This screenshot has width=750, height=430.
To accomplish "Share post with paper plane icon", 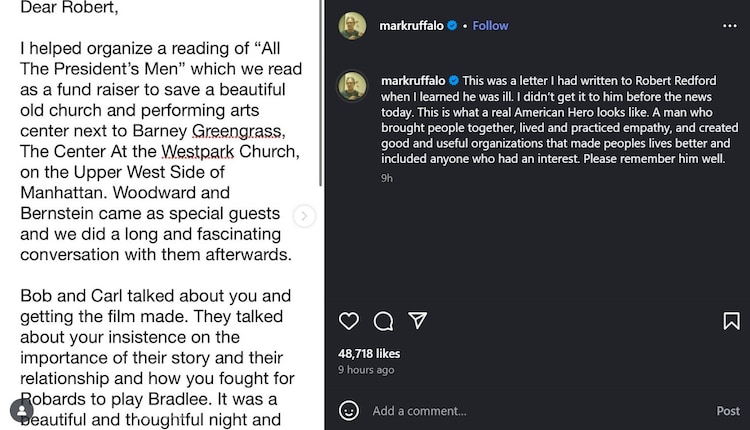I will tap(418, 321).
